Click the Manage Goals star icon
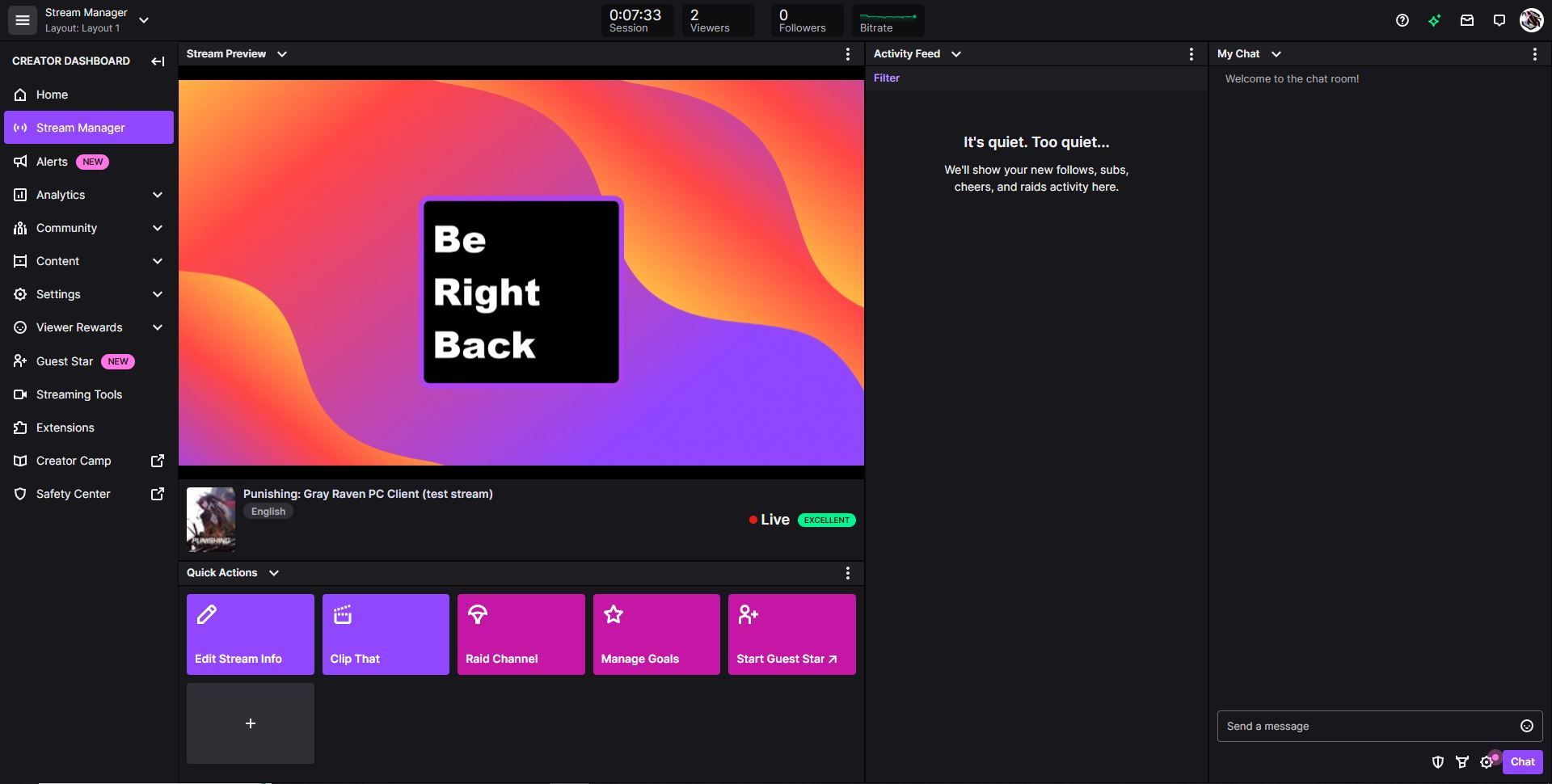This screenshot has height=784, width=1552. tap(613, 614)
